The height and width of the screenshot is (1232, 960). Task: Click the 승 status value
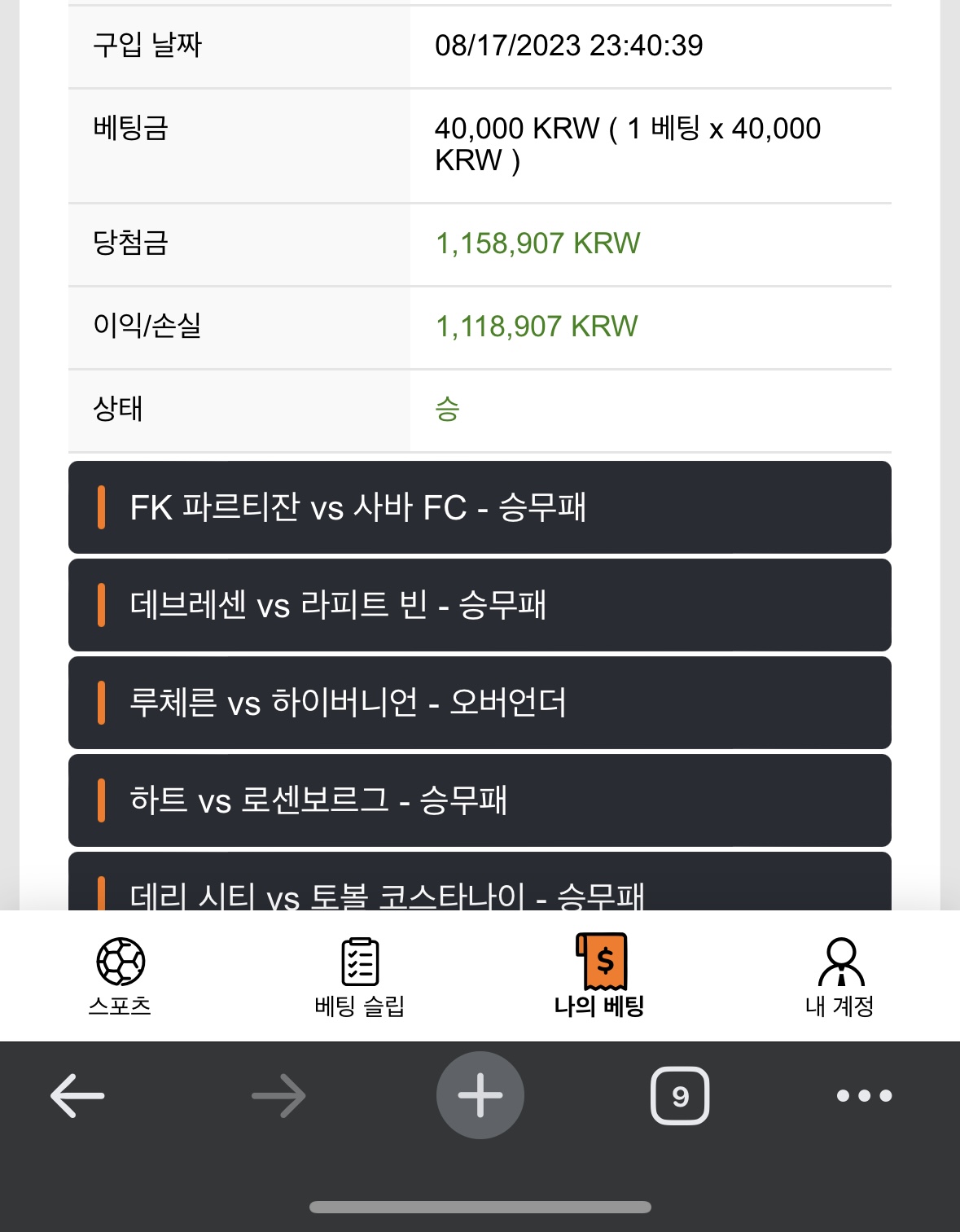(447, 409)
